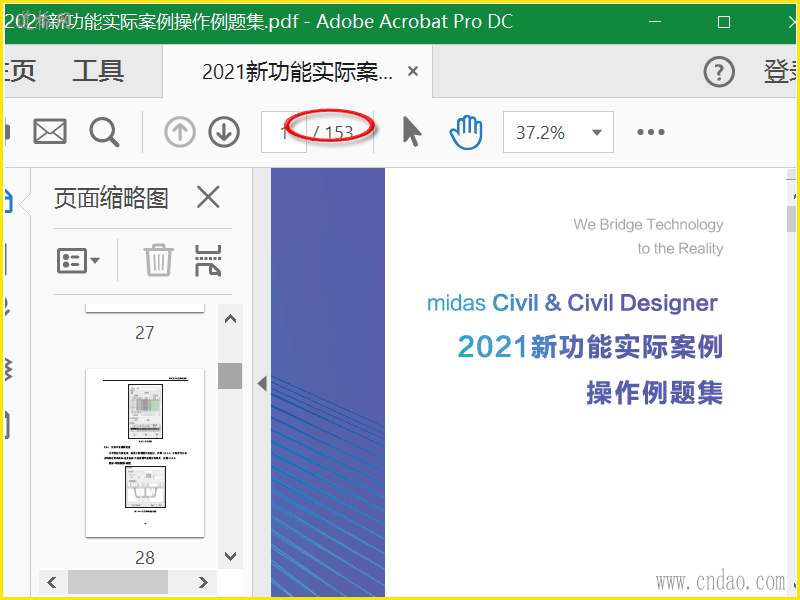Activate the Hand pan tool
Viewport: 800px width, 600px height.
tap(466, 132)
